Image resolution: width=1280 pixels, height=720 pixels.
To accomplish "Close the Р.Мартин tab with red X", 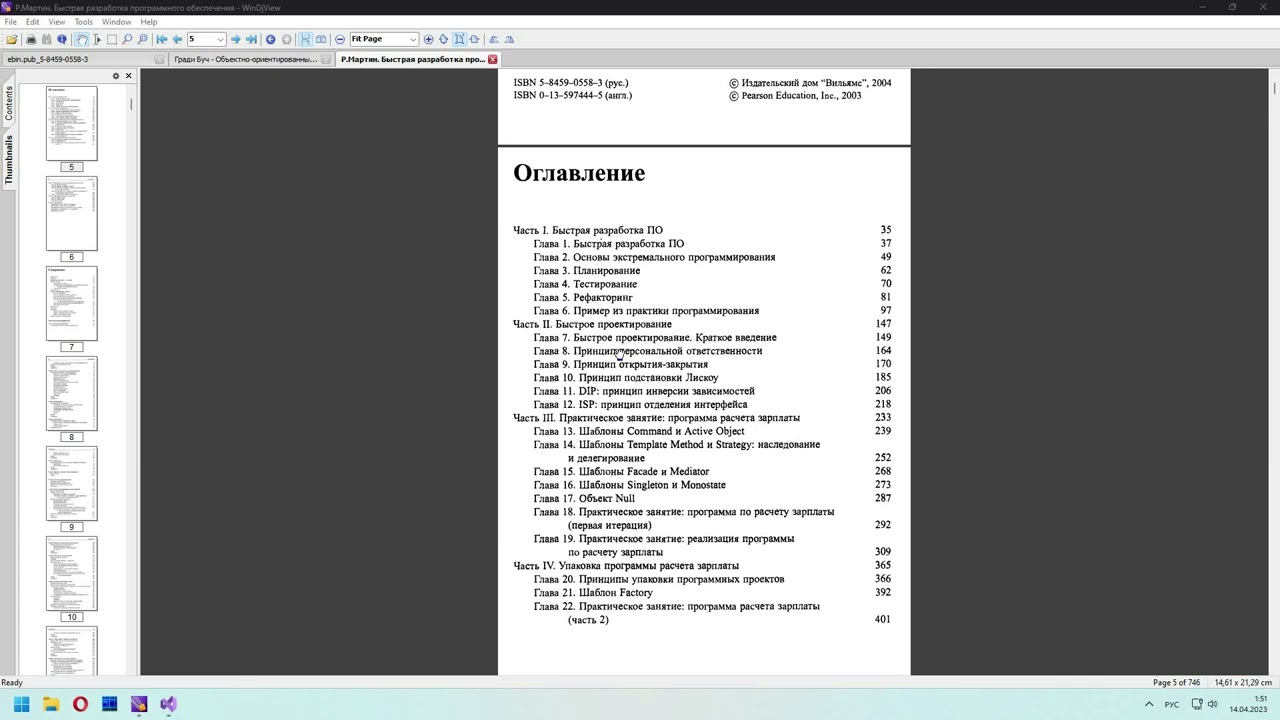I will point(492,59).
